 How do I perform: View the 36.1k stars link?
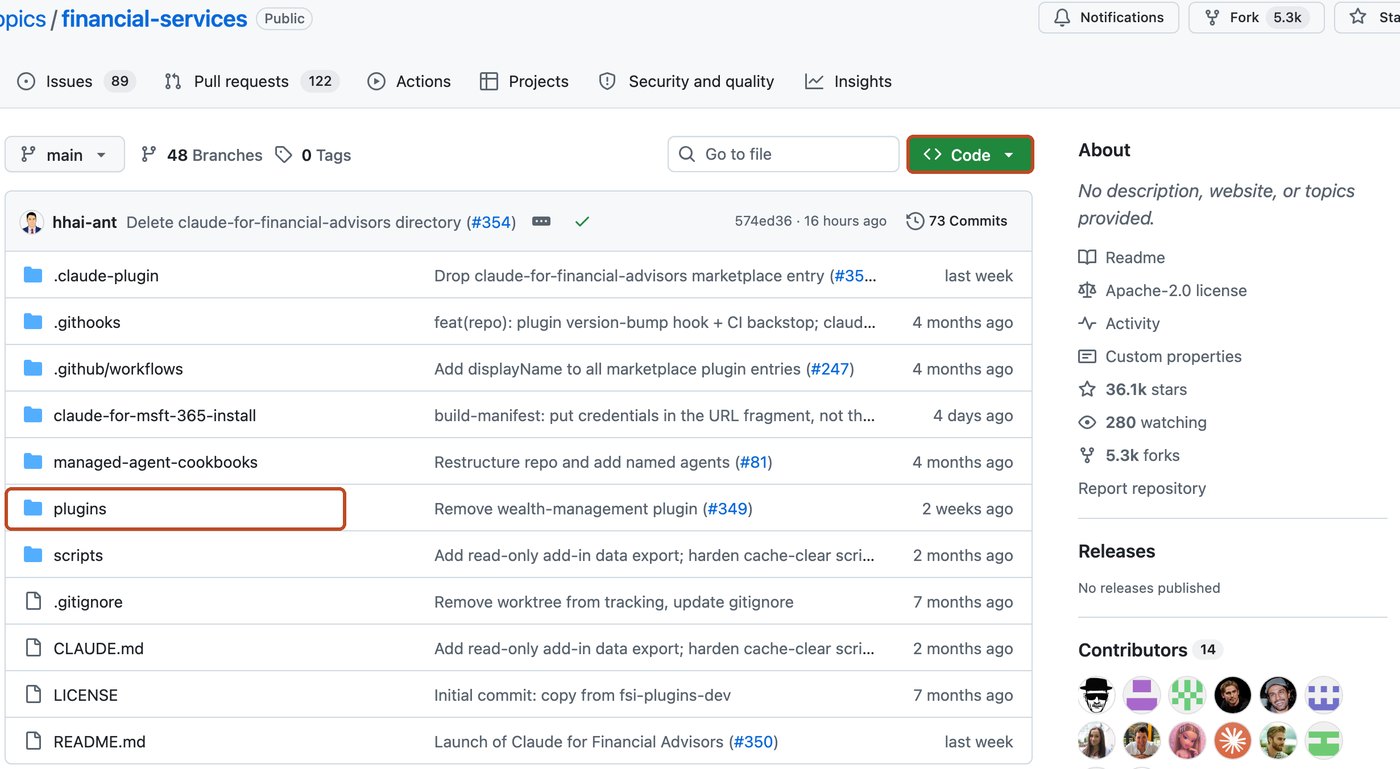point(1133,389)
